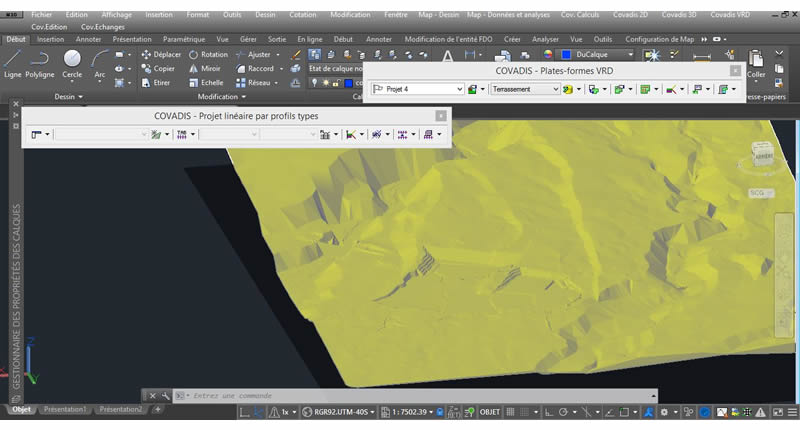
Task: Add a new layout with plus tab
Action: point(158,410)
